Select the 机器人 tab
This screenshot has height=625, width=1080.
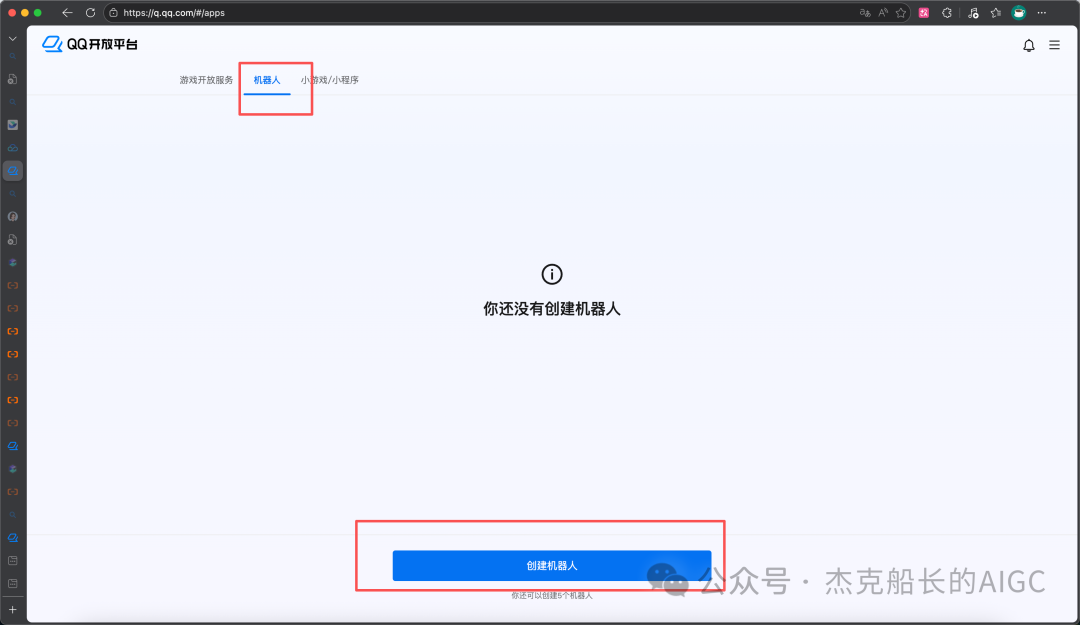(267, 80)
